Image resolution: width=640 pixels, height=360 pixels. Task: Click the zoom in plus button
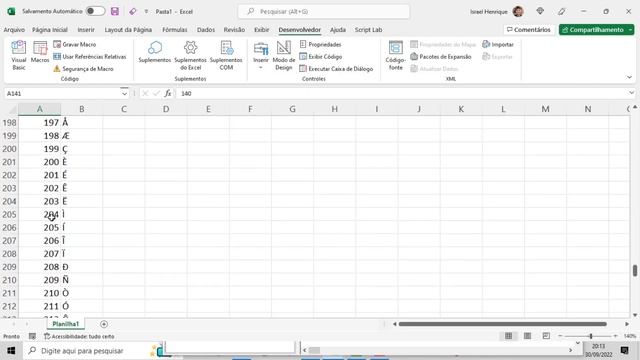pos(616,336)
